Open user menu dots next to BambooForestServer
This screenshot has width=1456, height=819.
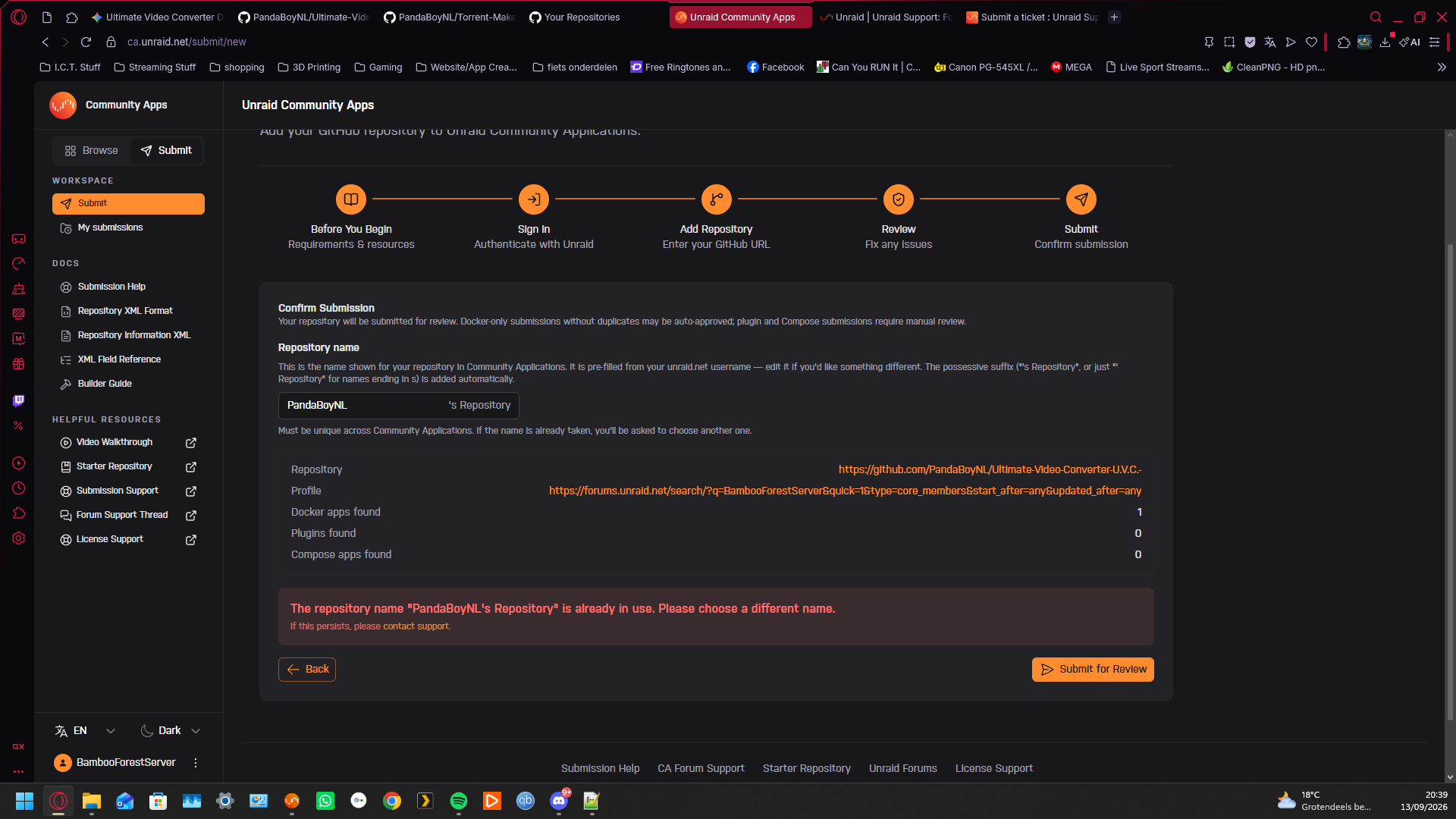[x=196, y=763]
